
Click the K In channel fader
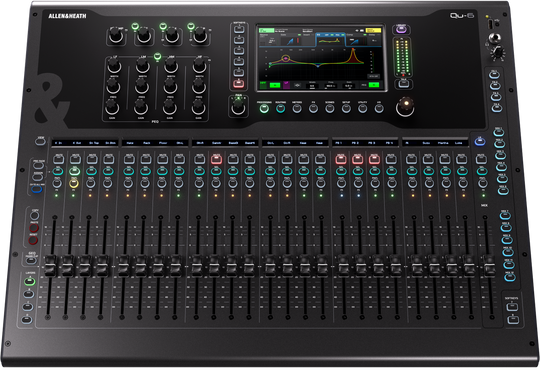(x=50, y=266)
